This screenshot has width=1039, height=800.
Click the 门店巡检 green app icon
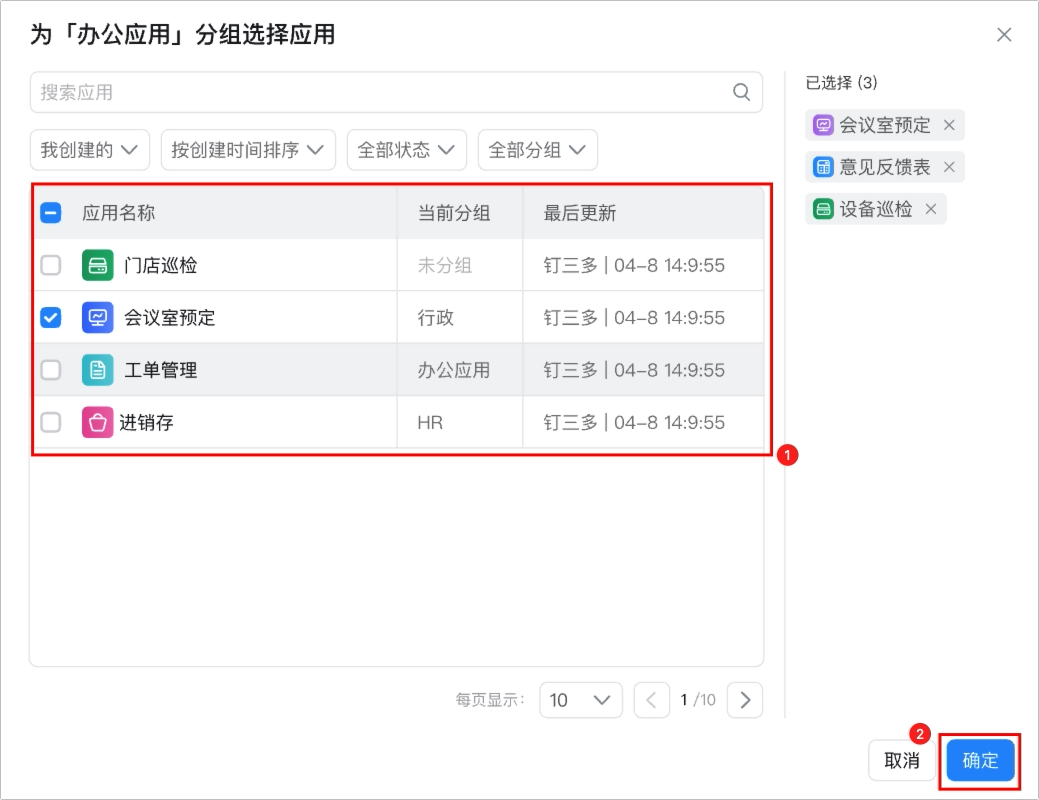click(x=97, y=265)
